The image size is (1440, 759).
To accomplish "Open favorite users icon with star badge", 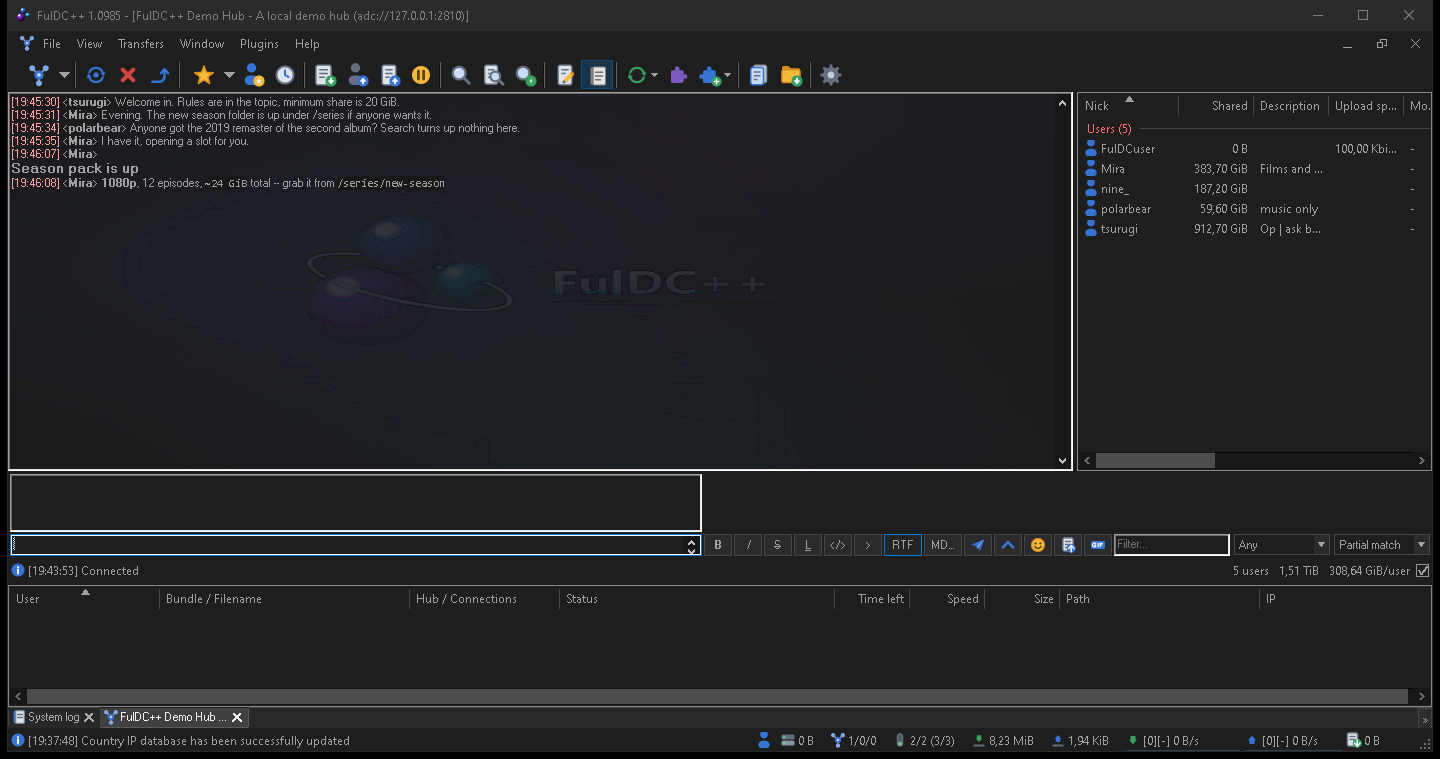I will point(254,75).
